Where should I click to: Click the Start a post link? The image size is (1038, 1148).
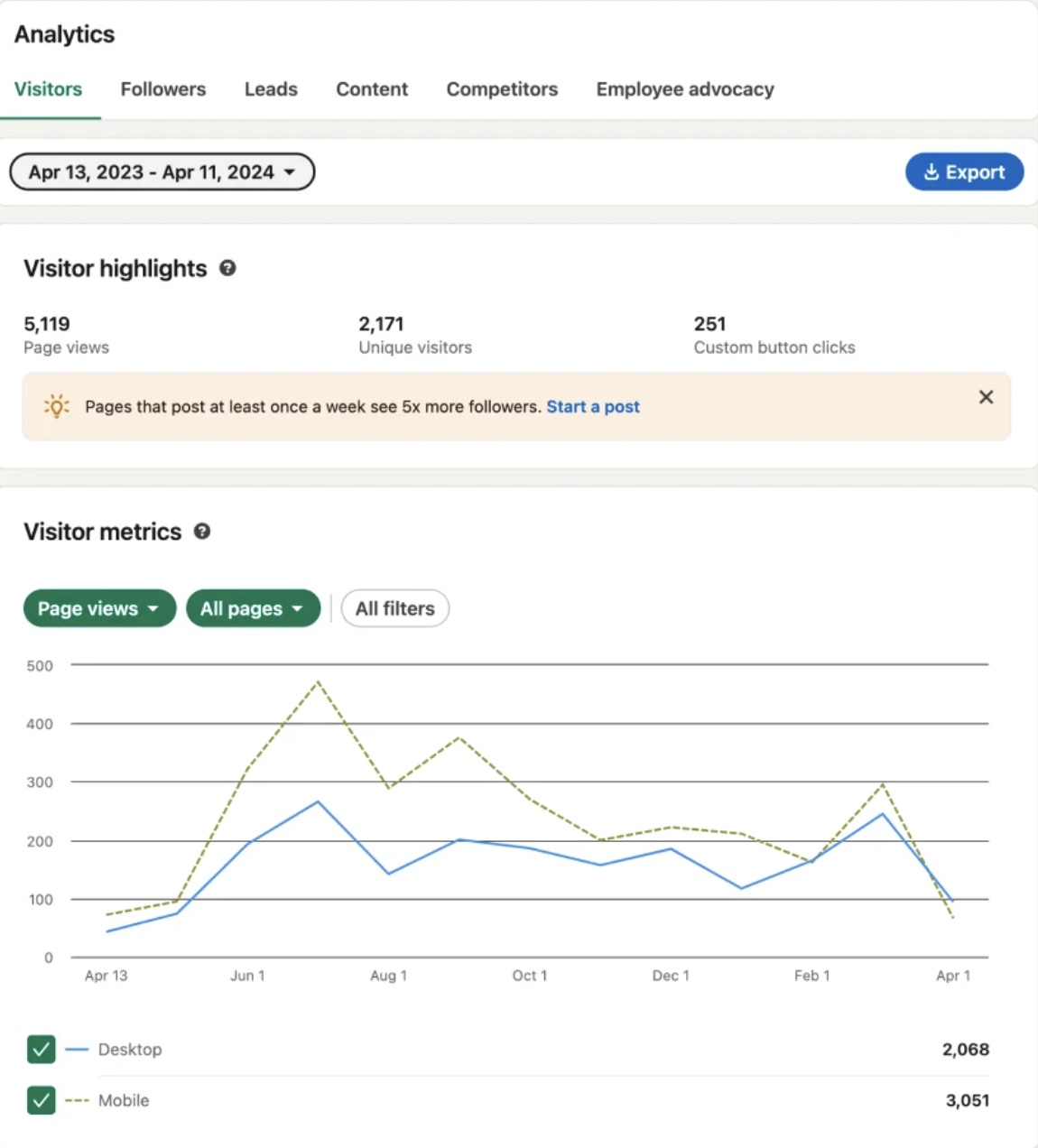(x=593, y=406)
